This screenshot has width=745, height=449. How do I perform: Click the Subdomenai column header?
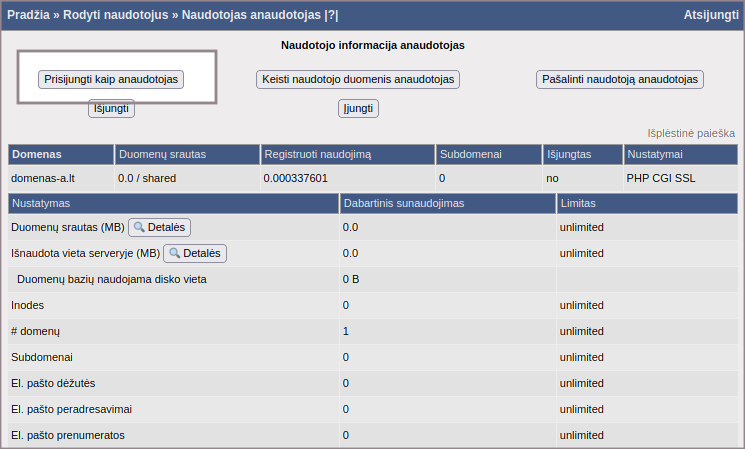(470, 155)
